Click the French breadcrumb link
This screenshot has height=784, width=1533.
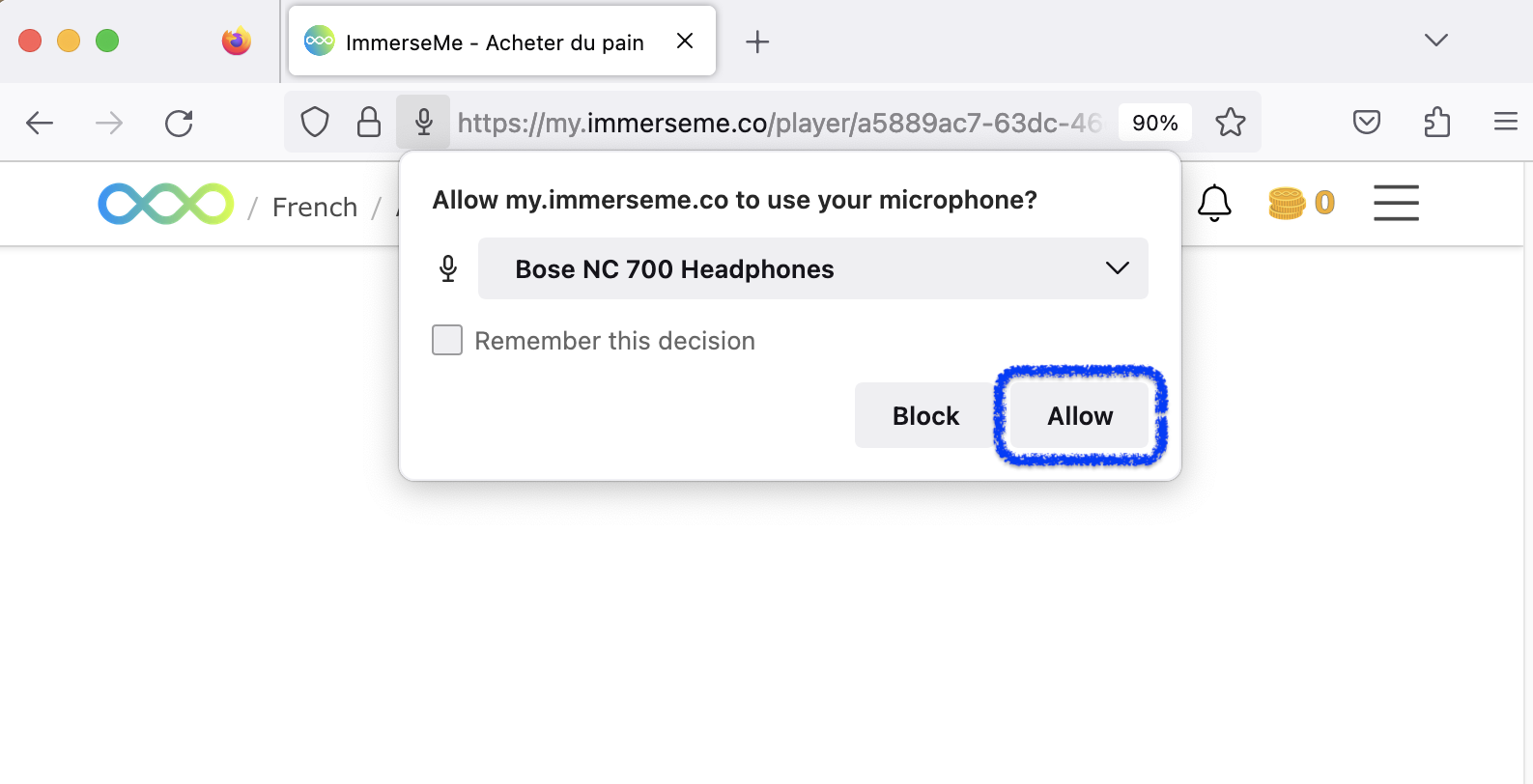click(314, 206)
